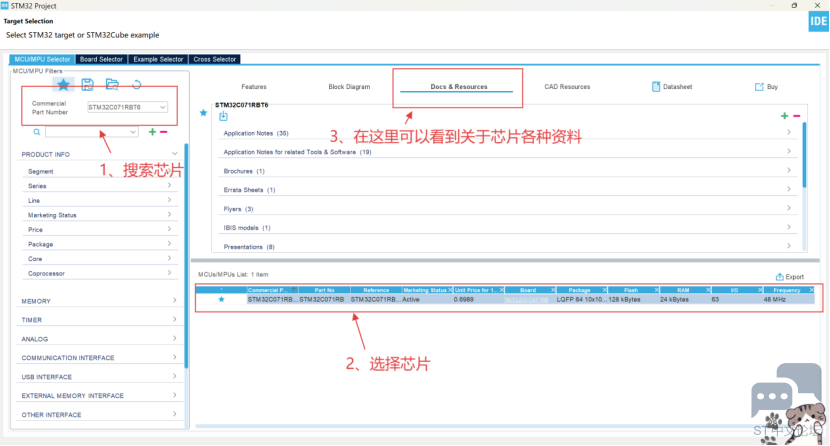Toggle the star in the STM32C071RB table row
This screenshot has width=830, height=446.
coord(221,299)
